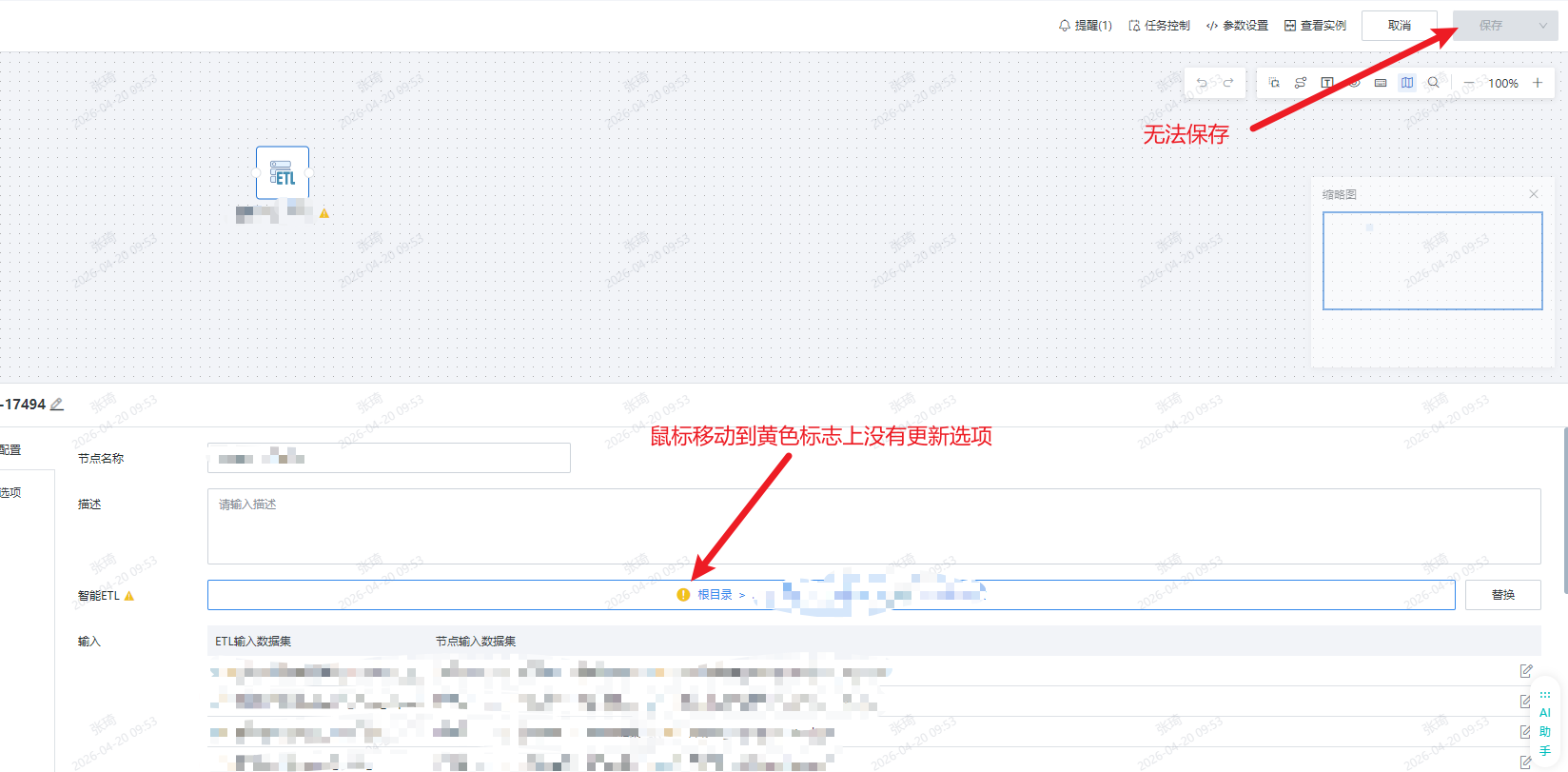The height and width of the screenshot is (772, 1568).
Task: Click the 根目录 path link
Action: [x=715, y=595]
